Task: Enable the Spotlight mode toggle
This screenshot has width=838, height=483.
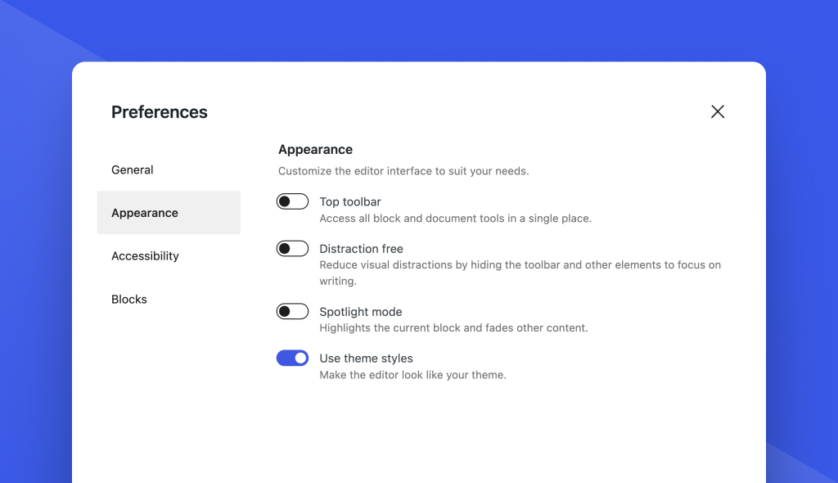Action: [292, 311]
